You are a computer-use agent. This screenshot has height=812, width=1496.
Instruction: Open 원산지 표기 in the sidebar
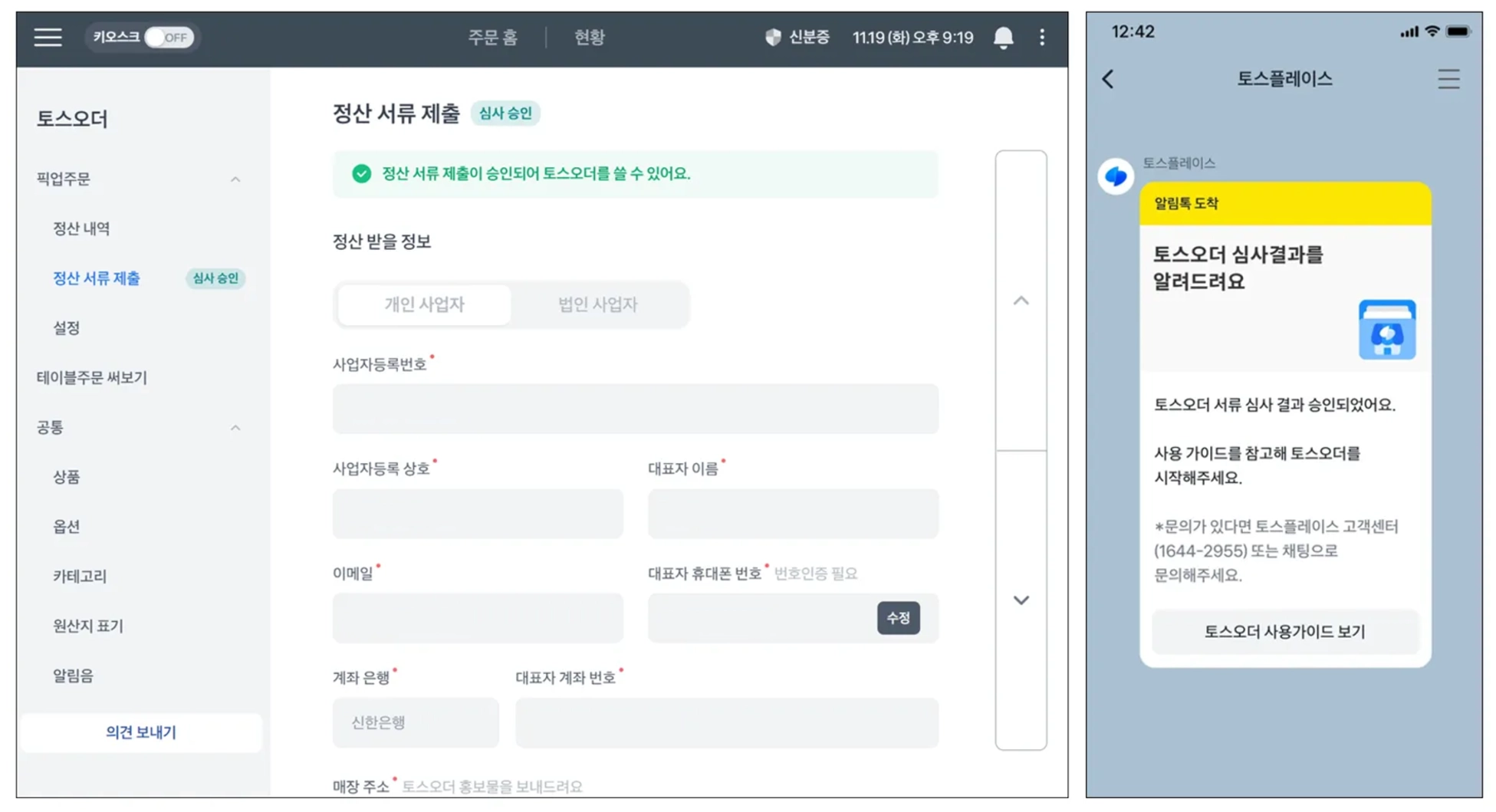(88, 626)
